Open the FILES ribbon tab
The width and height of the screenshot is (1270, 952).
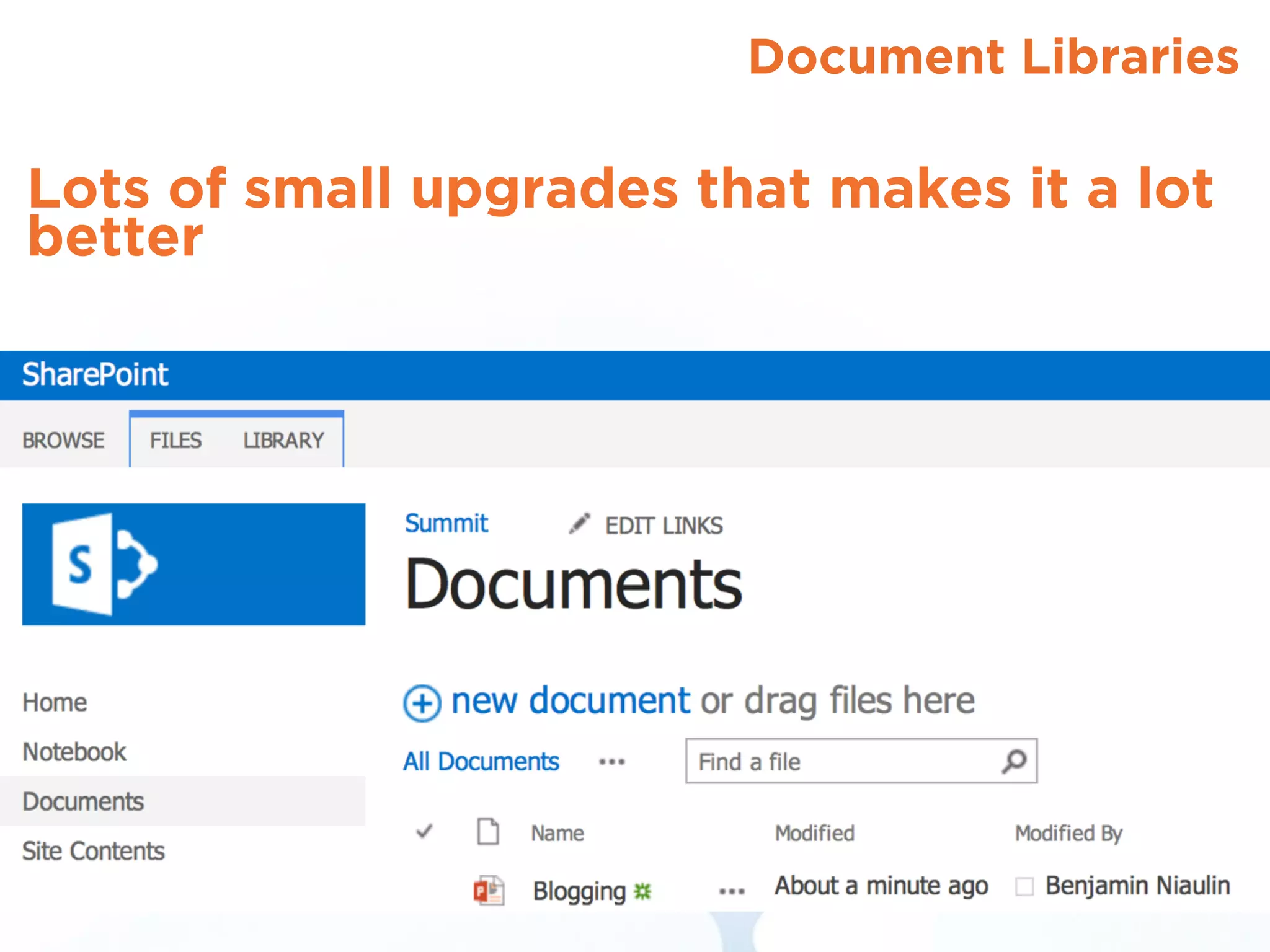coord(175,441)
